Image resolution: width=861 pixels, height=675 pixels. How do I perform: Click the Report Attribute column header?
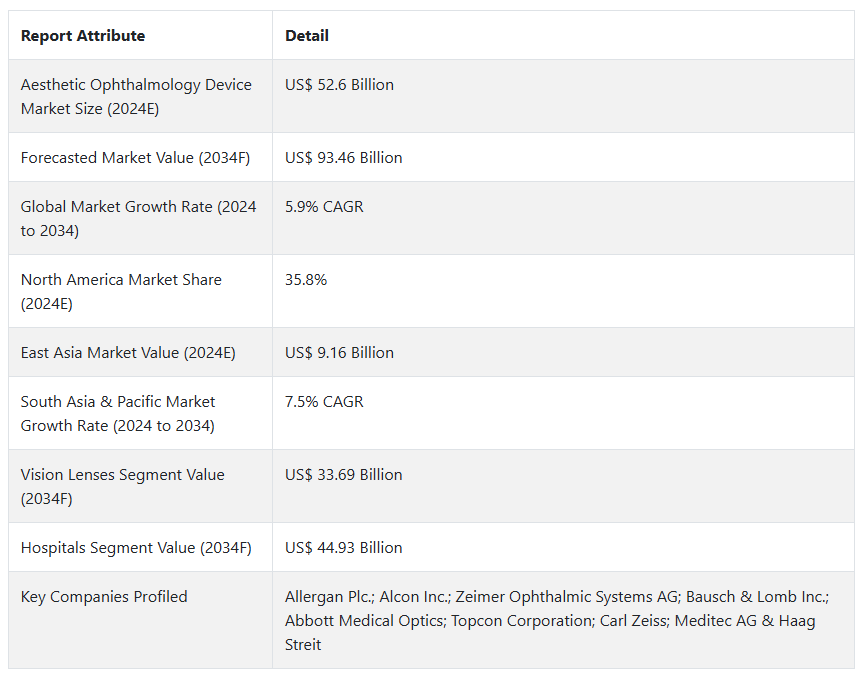click(83, 36)
